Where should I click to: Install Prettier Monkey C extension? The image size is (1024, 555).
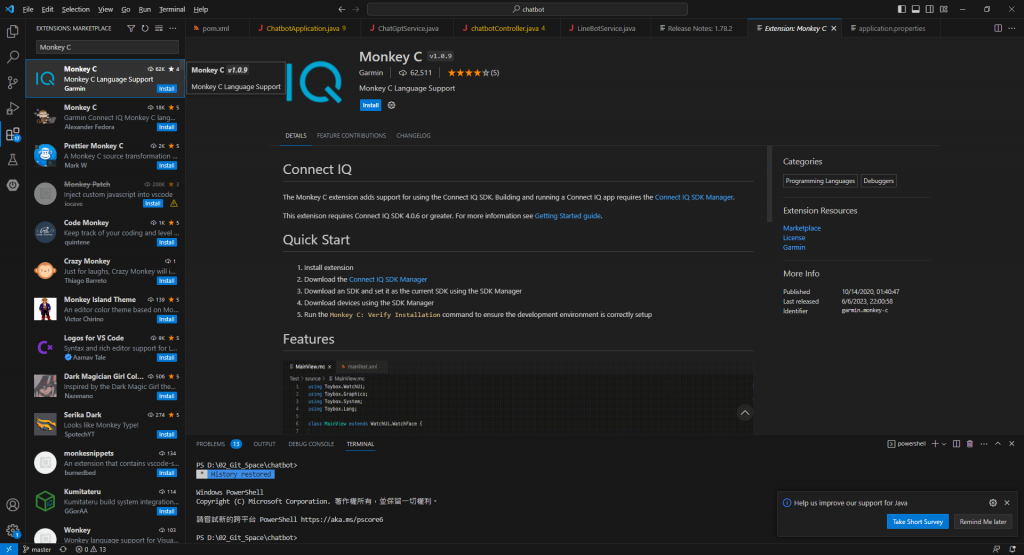(167, 165)
